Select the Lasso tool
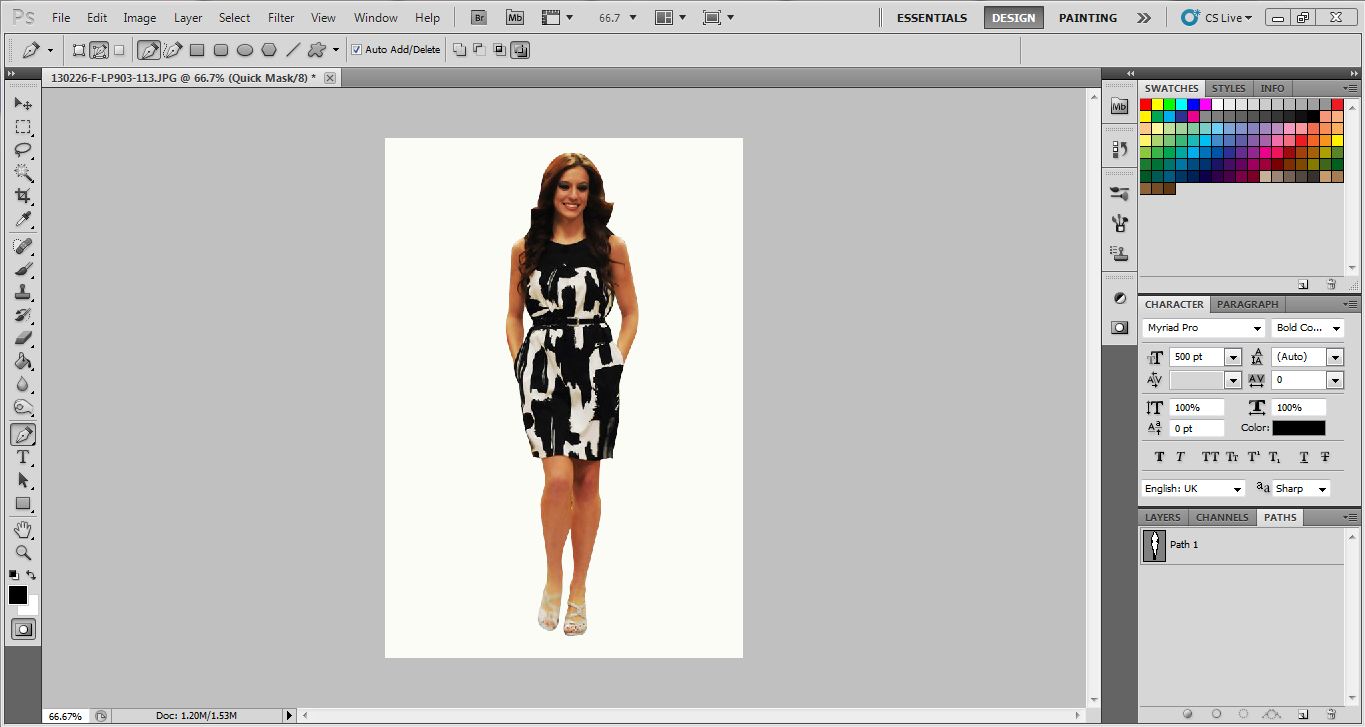The width and height of the screenshot is (1365, 727). [x=23, y=150]
